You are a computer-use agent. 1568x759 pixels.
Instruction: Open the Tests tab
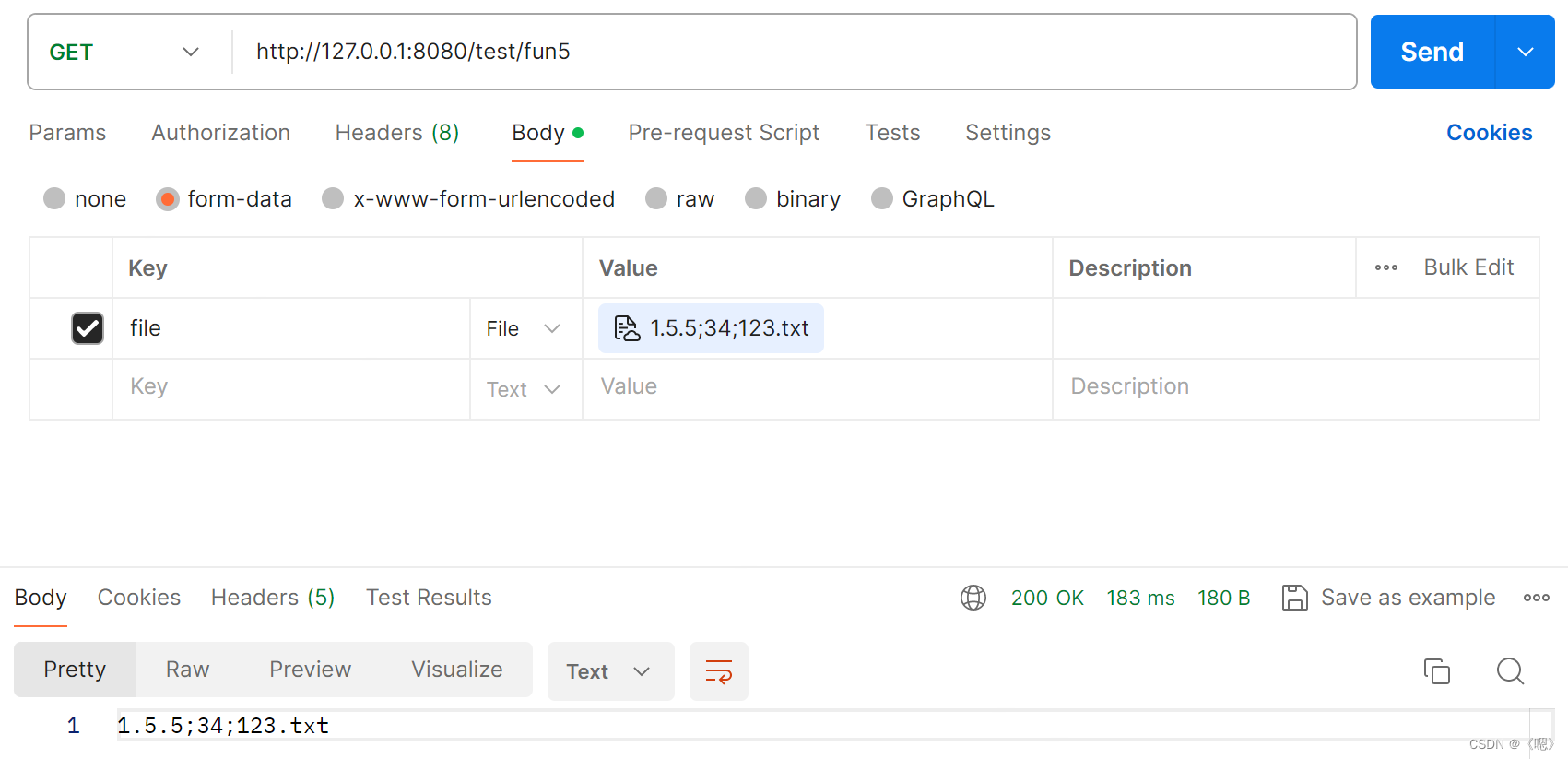click(892, 133)
